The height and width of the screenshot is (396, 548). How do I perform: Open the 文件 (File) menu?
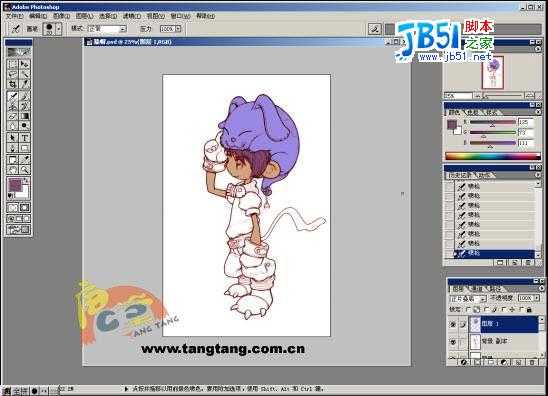14,16
